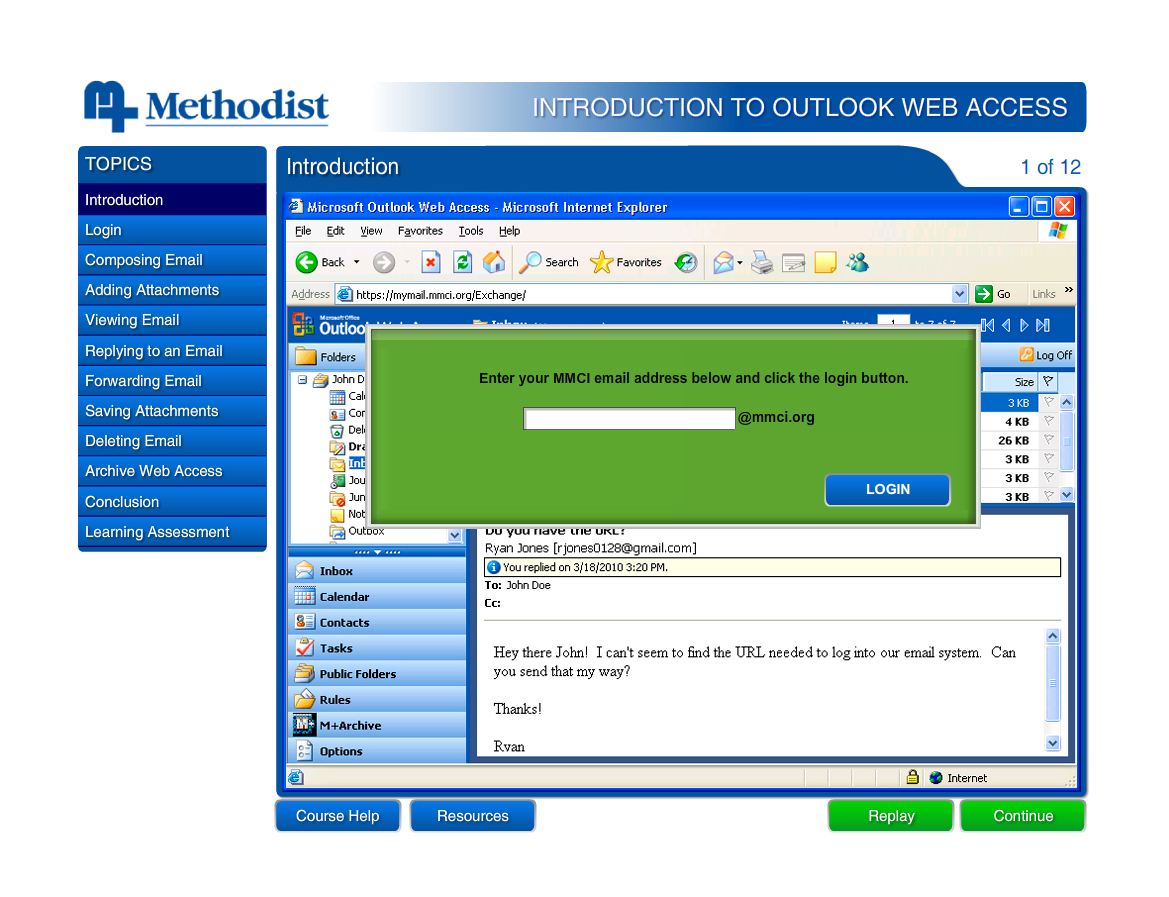Click the navigation pane collapse handle

378,553
